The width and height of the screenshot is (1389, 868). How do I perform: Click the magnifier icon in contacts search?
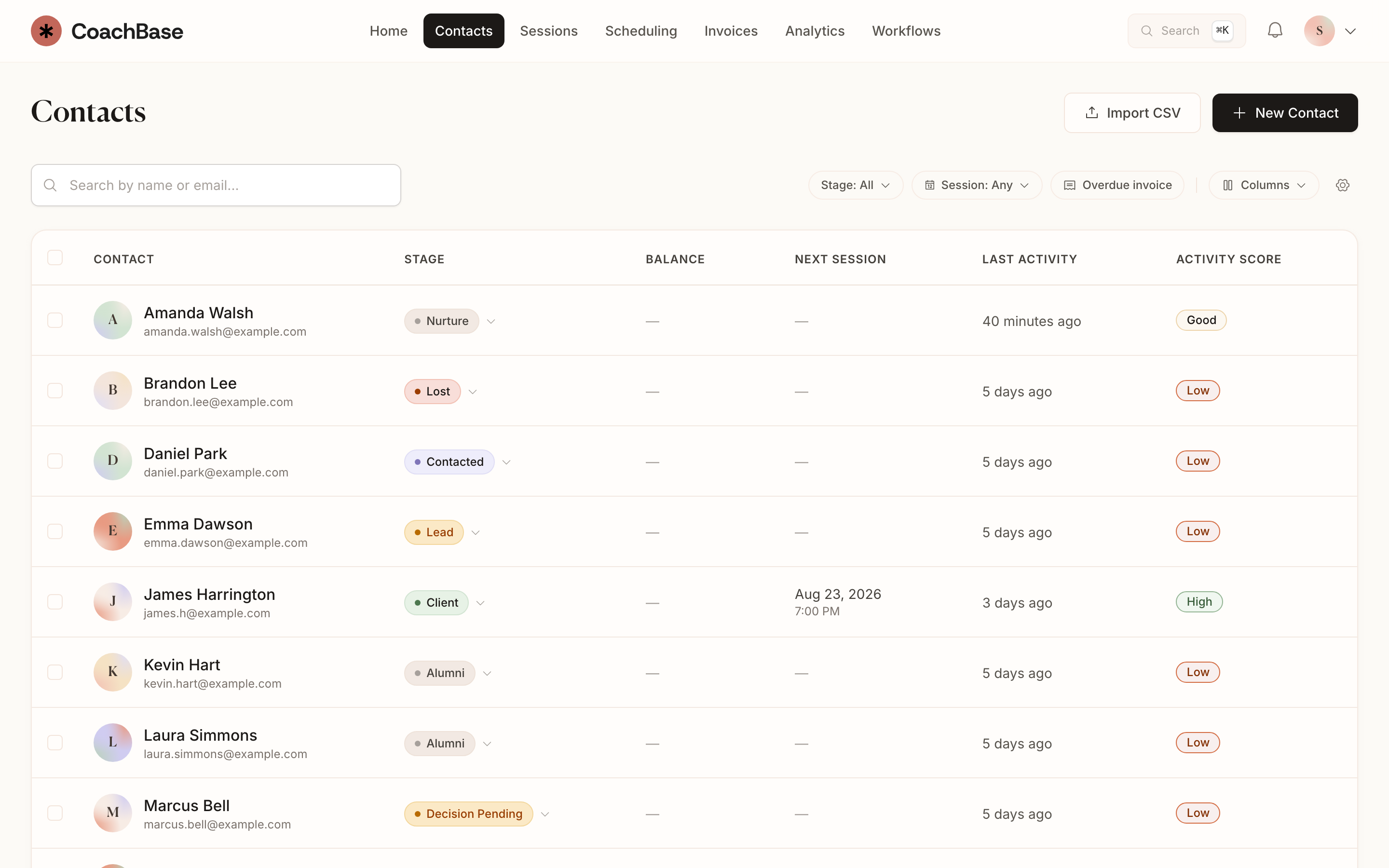coord(51,185)
